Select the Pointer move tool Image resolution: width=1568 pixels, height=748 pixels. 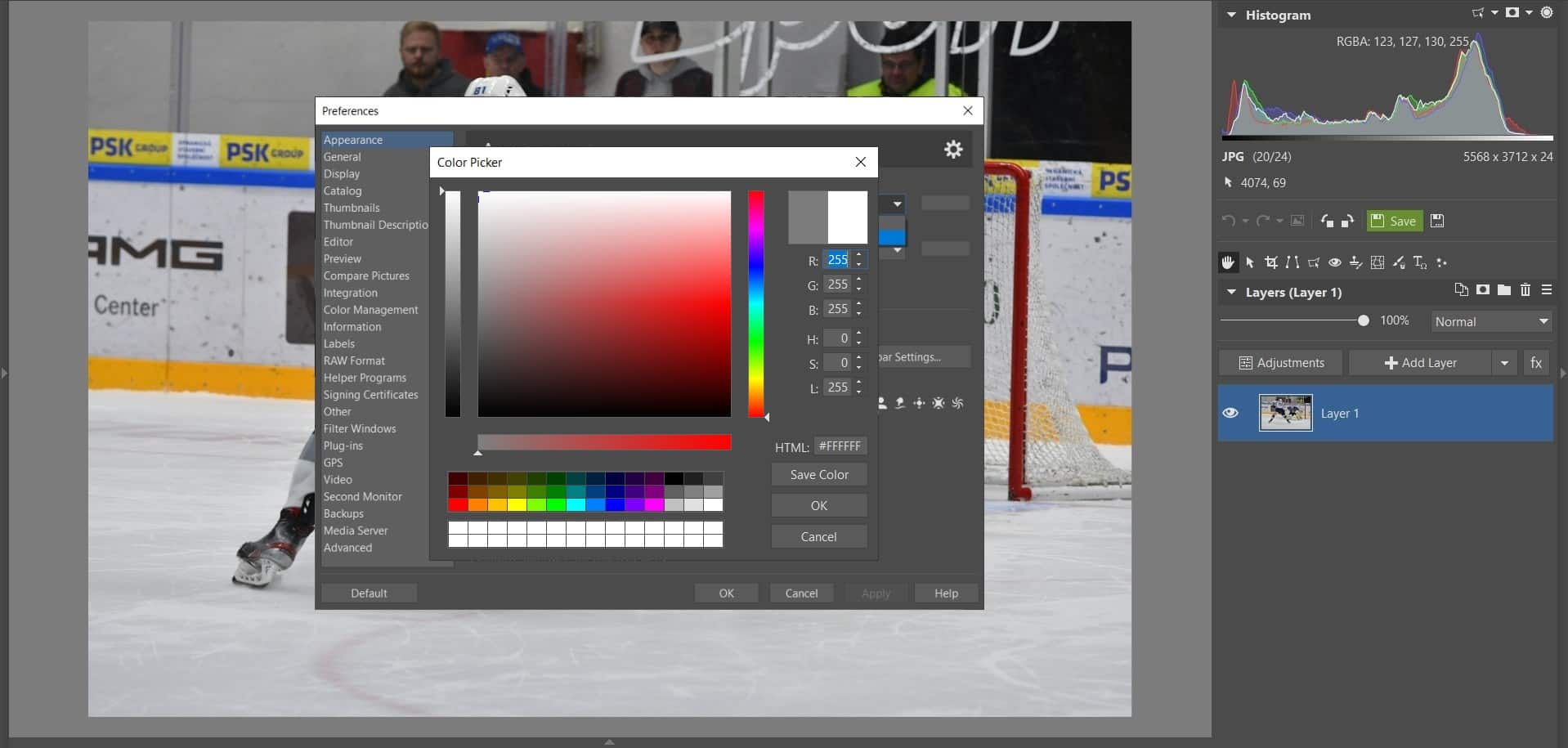point(1249,262)
